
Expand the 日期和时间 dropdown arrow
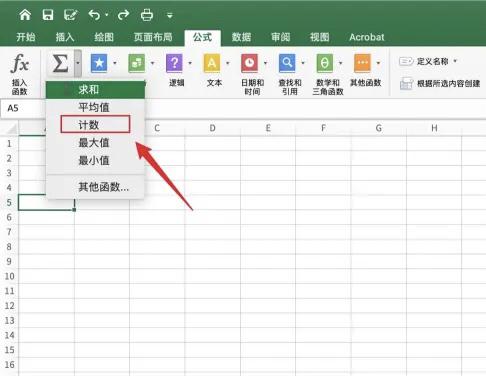266,63
